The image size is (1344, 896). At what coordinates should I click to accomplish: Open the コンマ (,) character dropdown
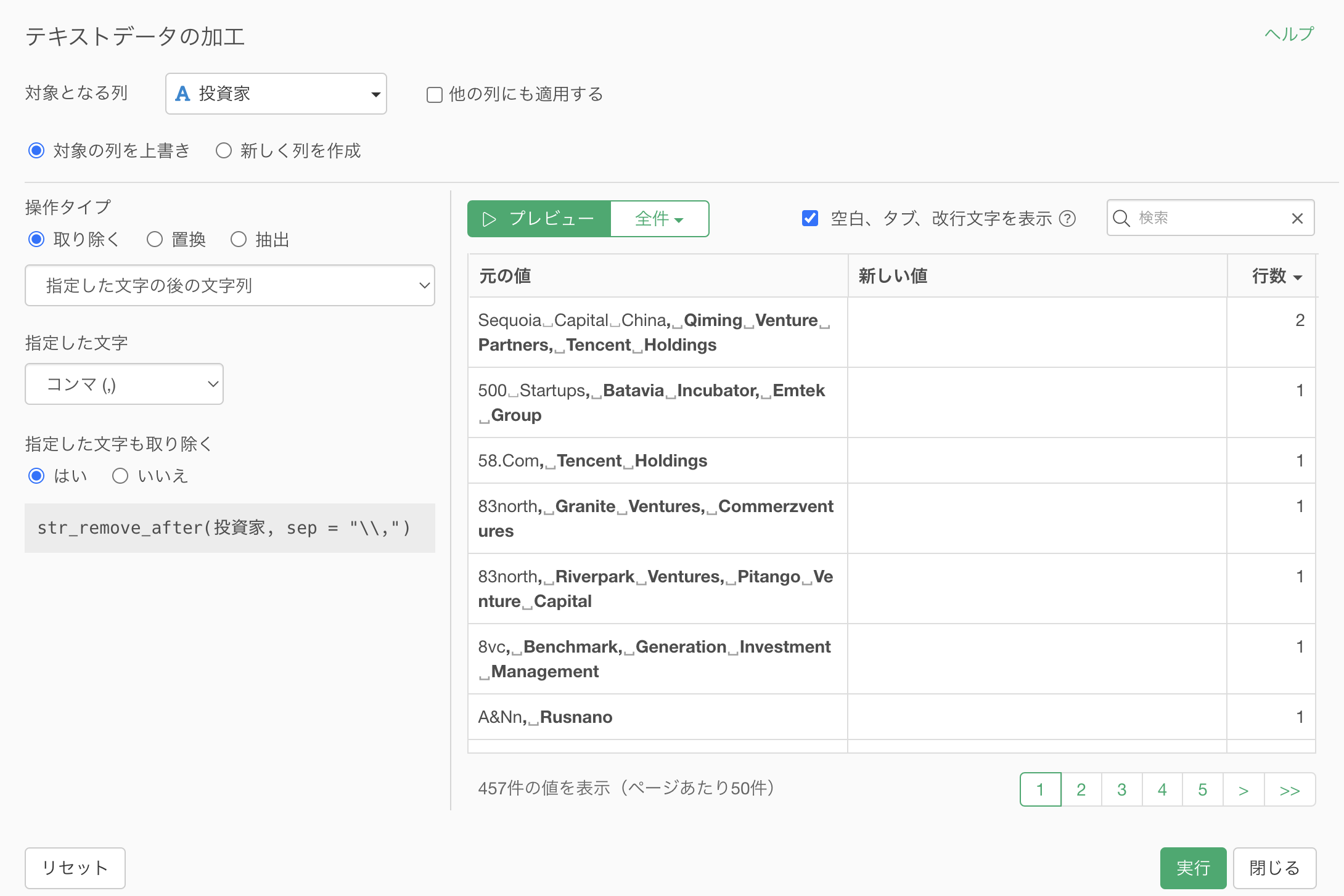coord(124,384)
